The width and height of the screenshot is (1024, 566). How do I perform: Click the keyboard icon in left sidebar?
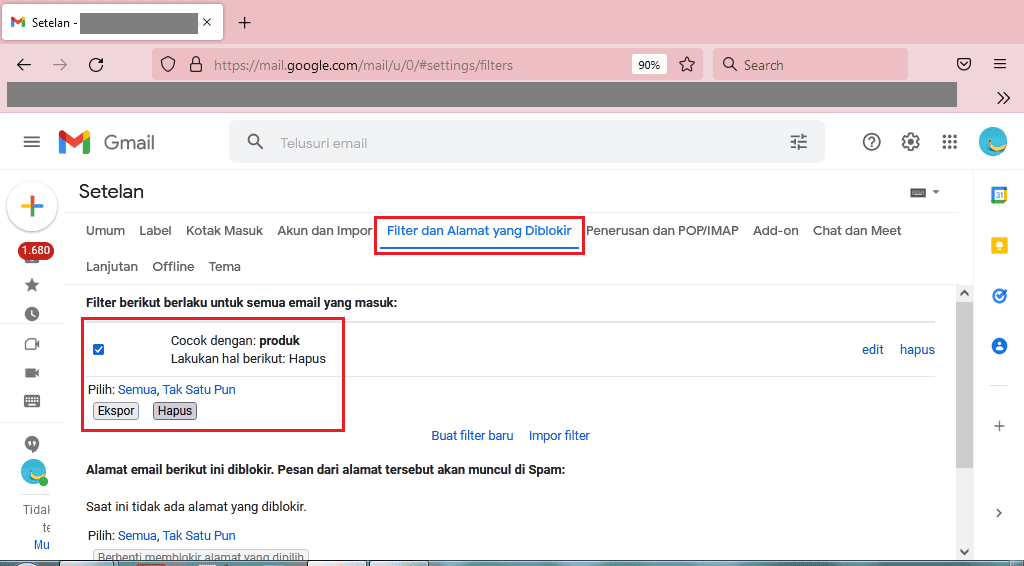(31, 401)
